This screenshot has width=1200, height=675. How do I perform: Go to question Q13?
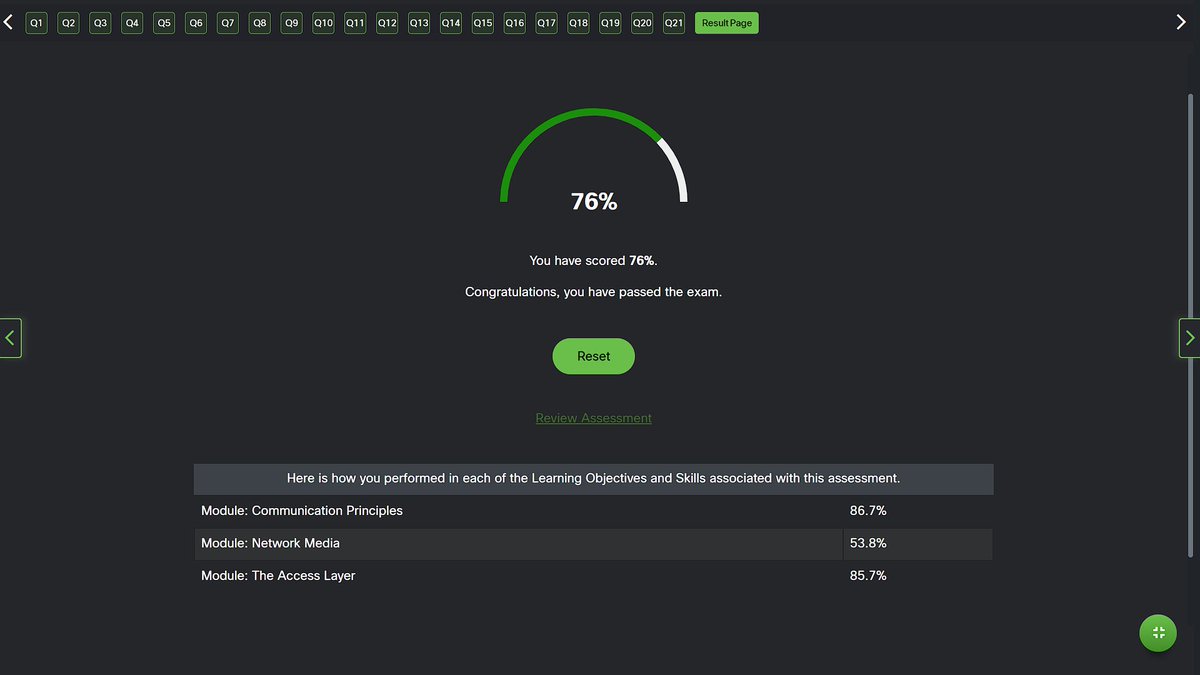tap(419, 22)
